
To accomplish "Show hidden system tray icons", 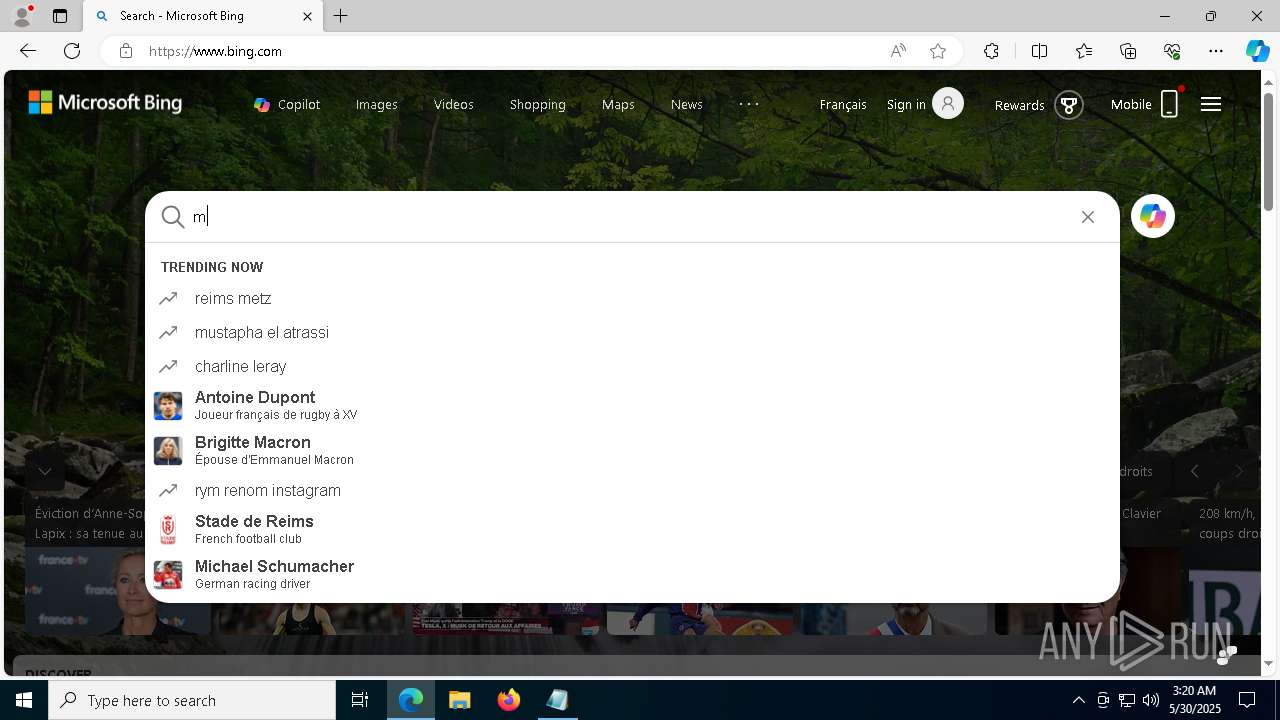I will 1078,700.
